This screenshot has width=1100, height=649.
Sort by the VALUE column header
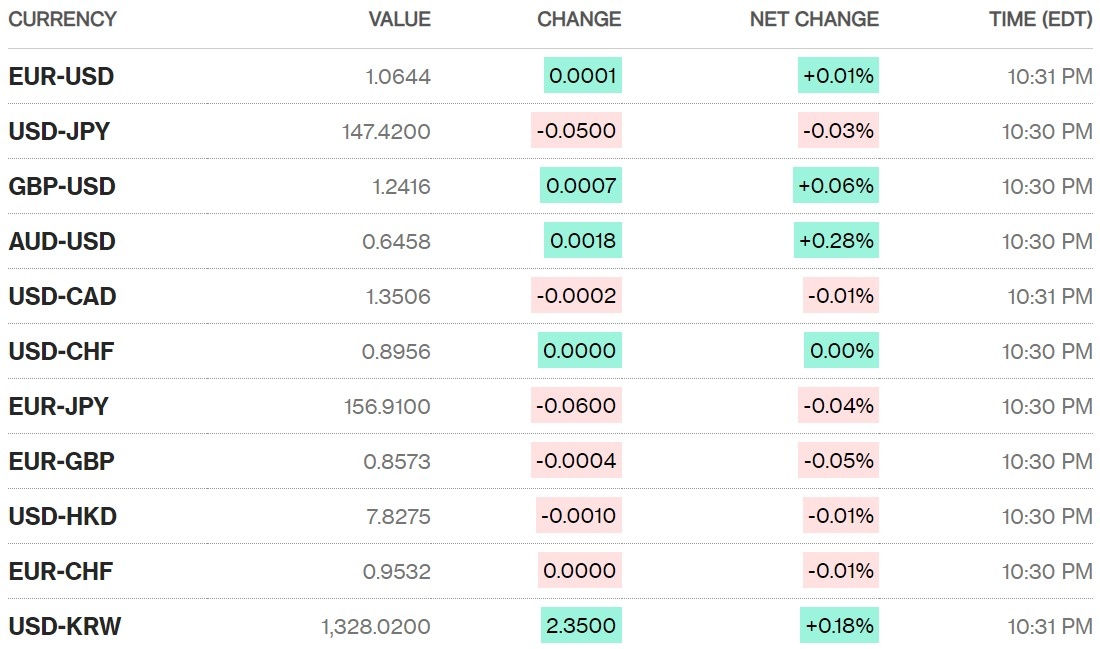(x=399, y=19)
